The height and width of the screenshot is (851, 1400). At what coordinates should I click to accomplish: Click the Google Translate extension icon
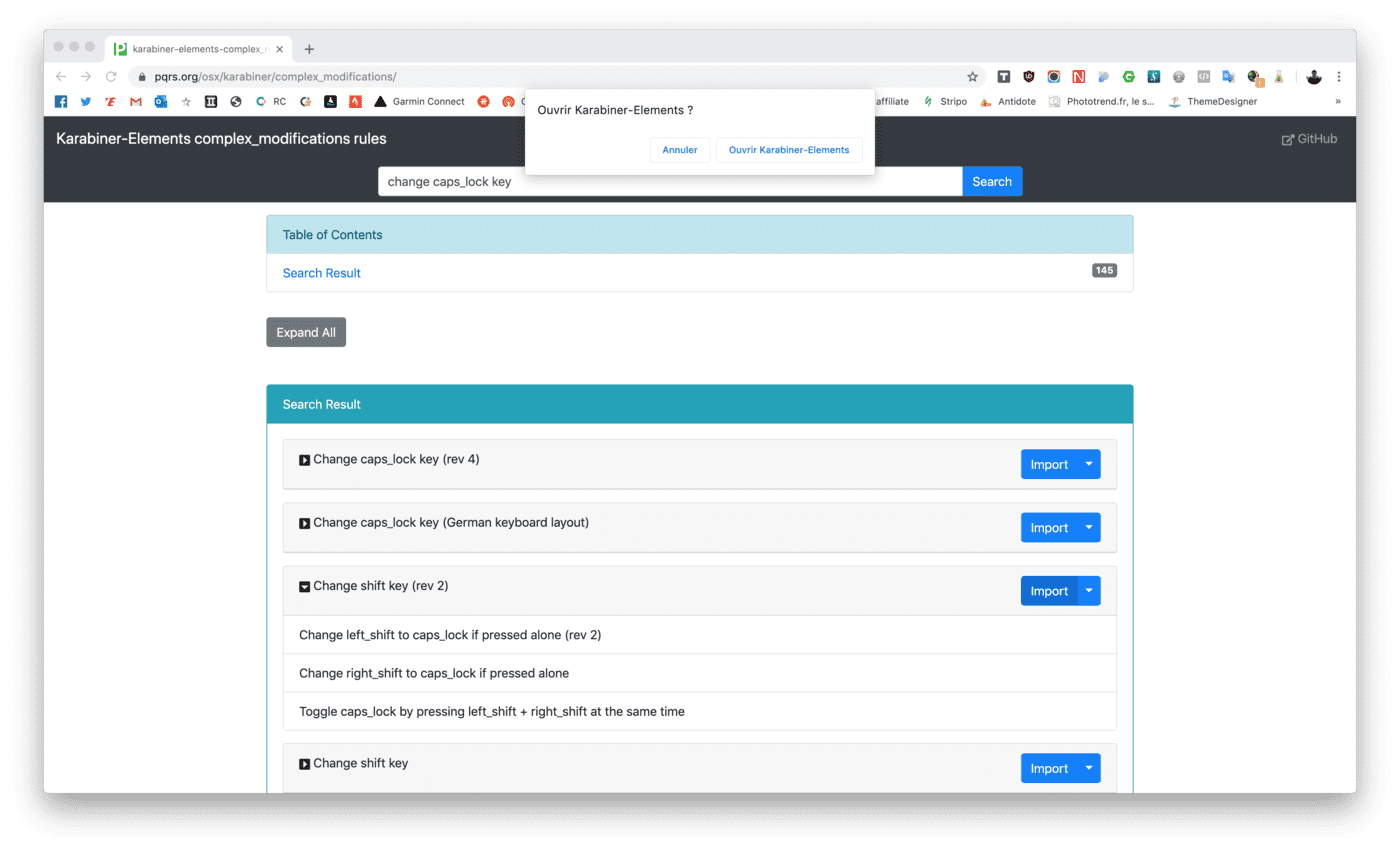(1229, 76)
